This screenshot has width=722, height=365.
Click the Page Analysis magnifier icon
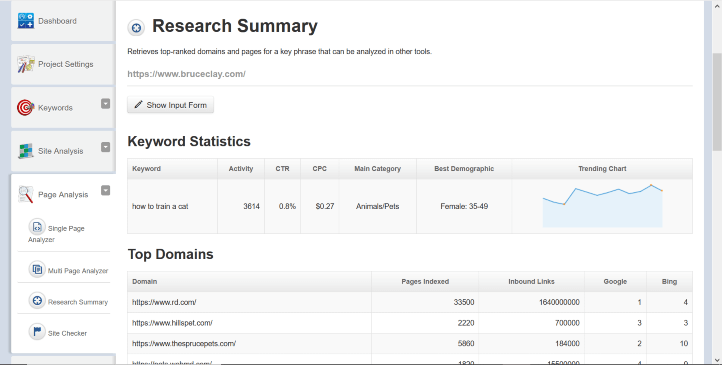tap(26, 194)
